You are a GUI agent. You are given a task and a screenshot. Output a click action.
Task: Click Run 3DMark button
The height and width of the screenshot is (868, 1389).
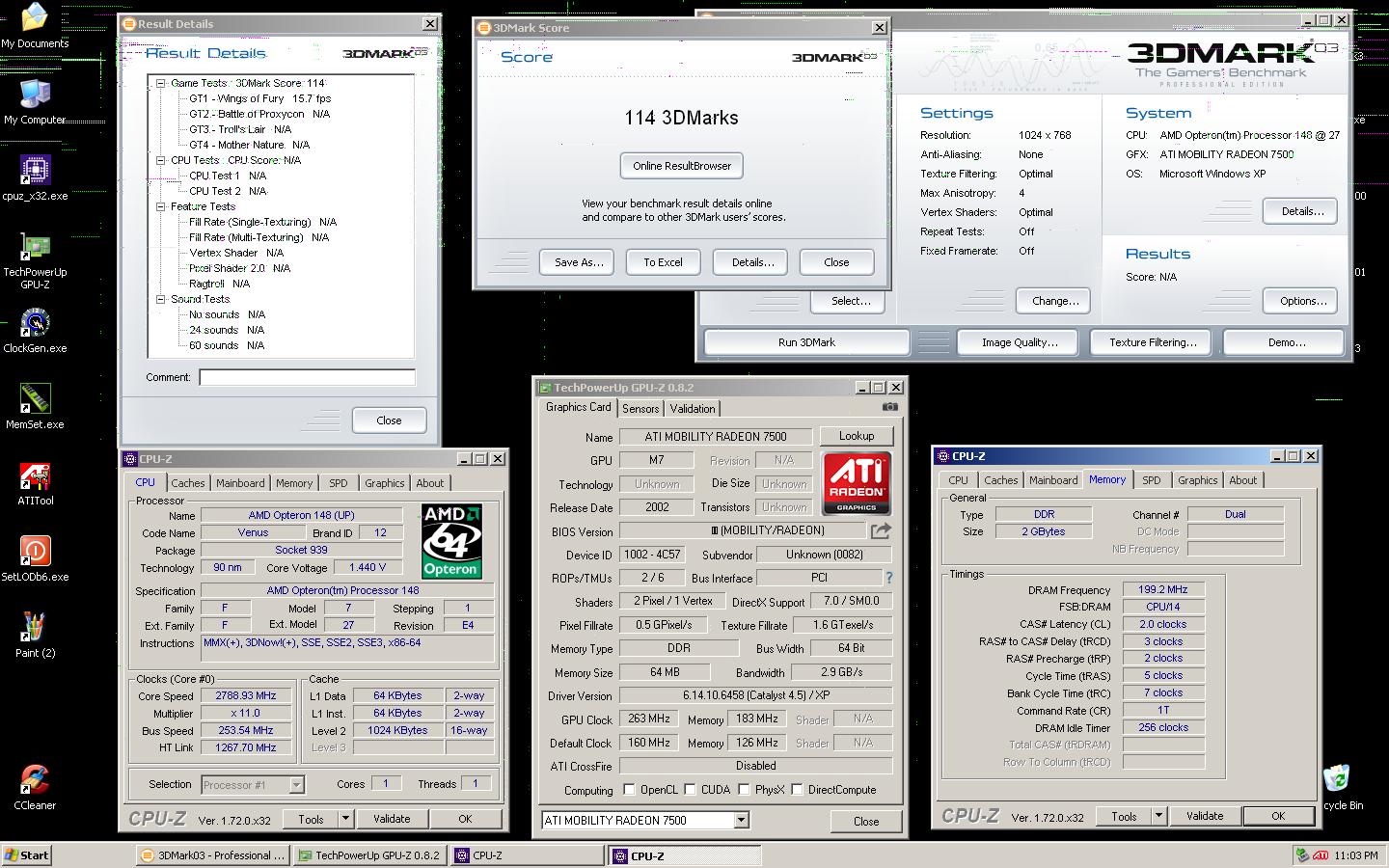click(x=806, y=342)
